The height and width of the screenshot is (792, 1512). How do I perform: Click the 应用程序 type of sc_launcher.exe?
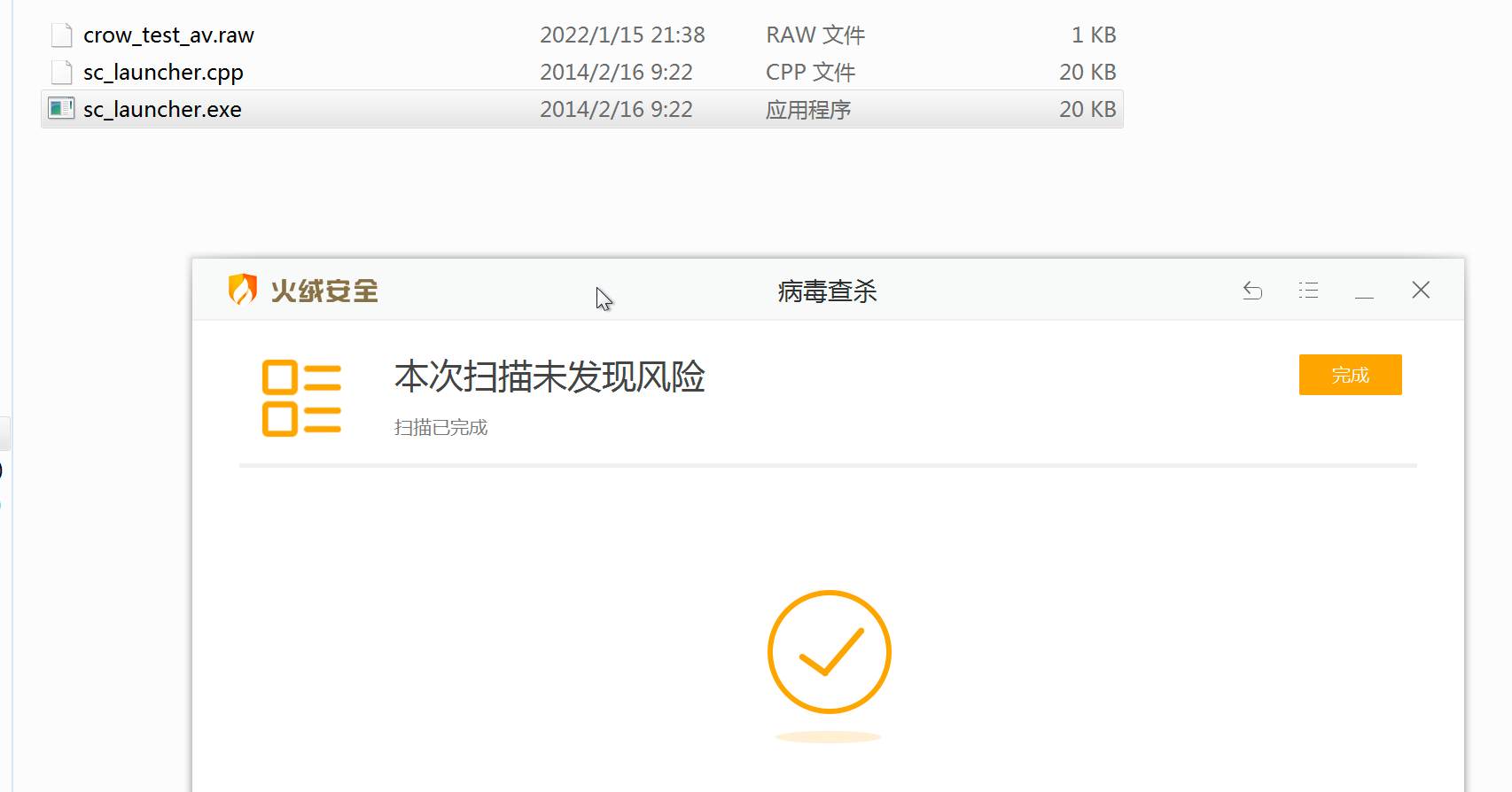pyautogui.click(x=808, y=110)
